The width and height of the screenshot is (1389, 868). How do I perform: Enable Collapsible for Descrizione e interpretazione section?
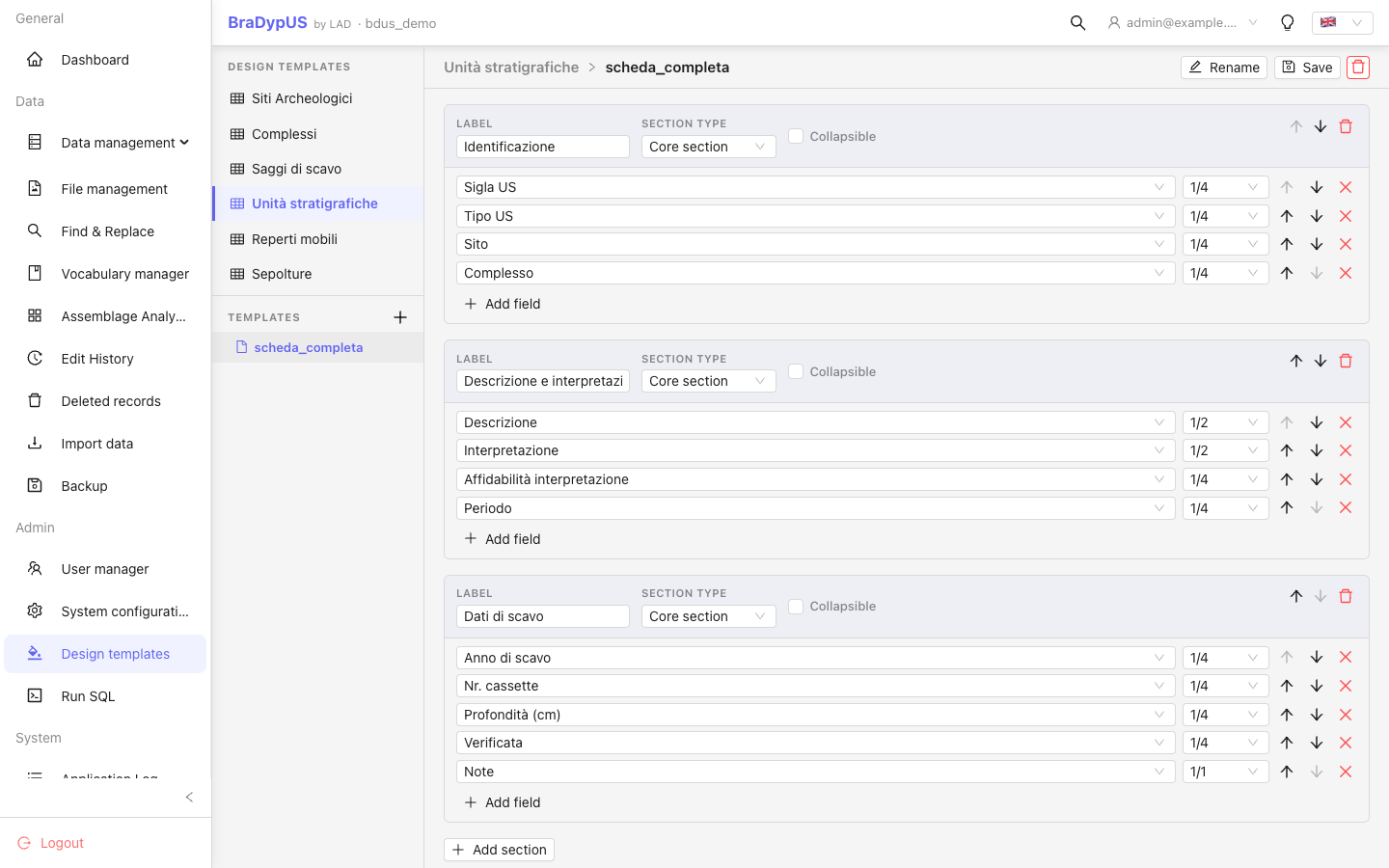point(796,371)
